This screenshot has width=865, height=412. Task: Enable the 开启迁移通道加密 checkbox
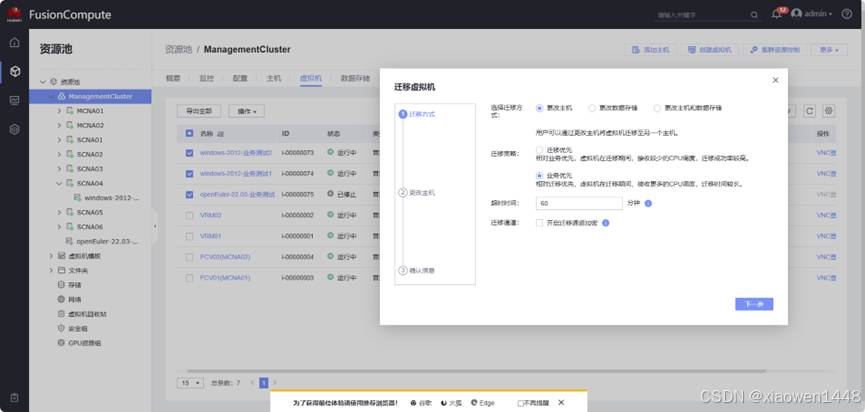click(x=540, y=222)
